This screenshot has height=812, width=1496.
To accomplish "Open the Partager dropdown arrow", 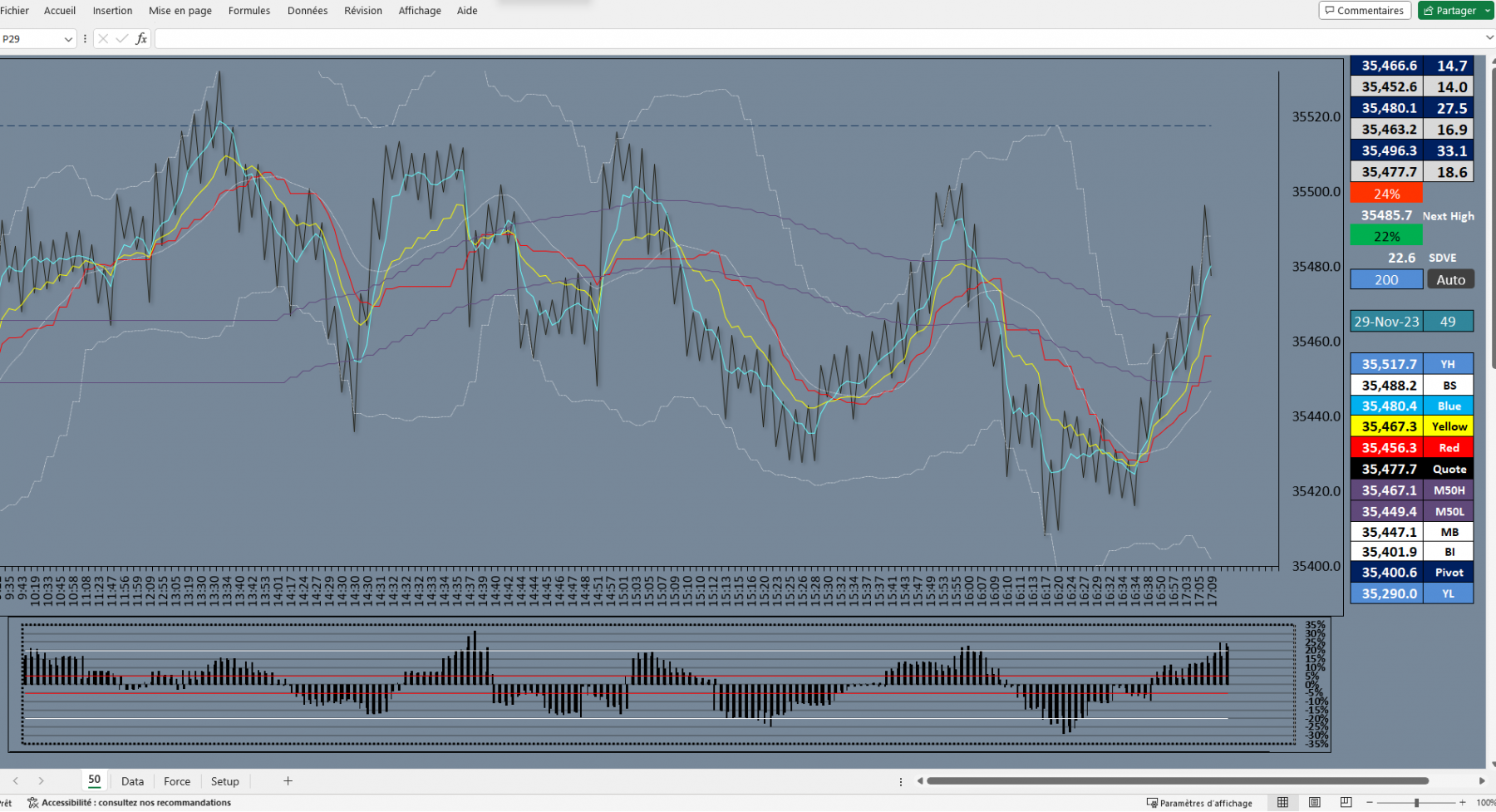I will 1488,11.
